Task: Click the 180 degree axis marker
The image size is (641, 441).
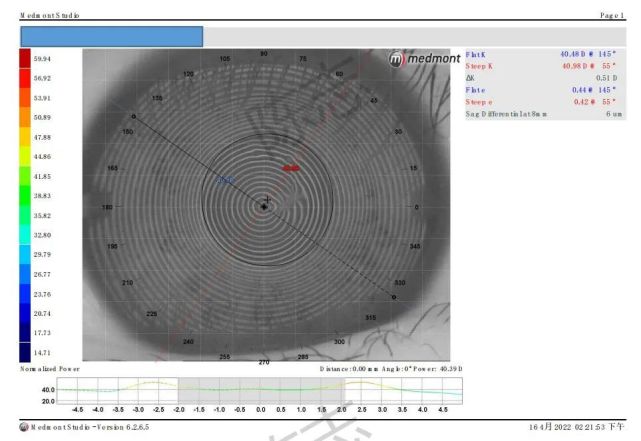Action: point(108,207)
